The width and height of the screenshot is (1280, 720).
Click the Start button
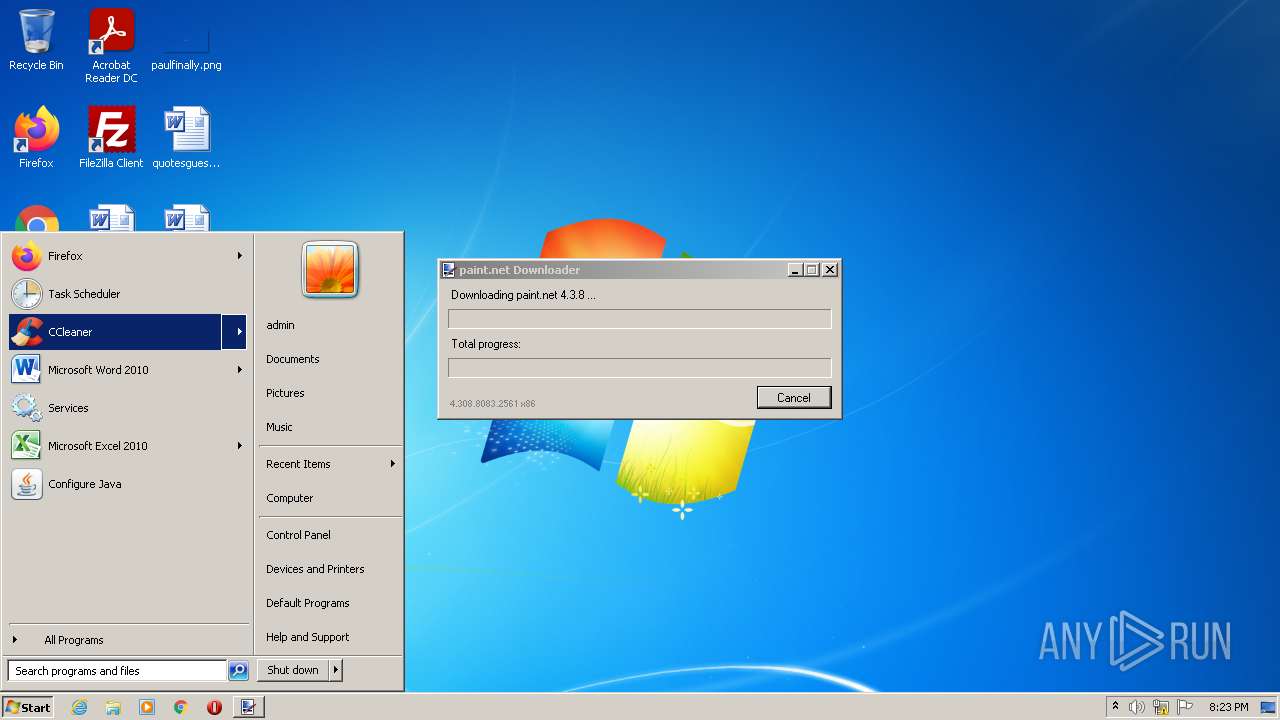[28, 707]
